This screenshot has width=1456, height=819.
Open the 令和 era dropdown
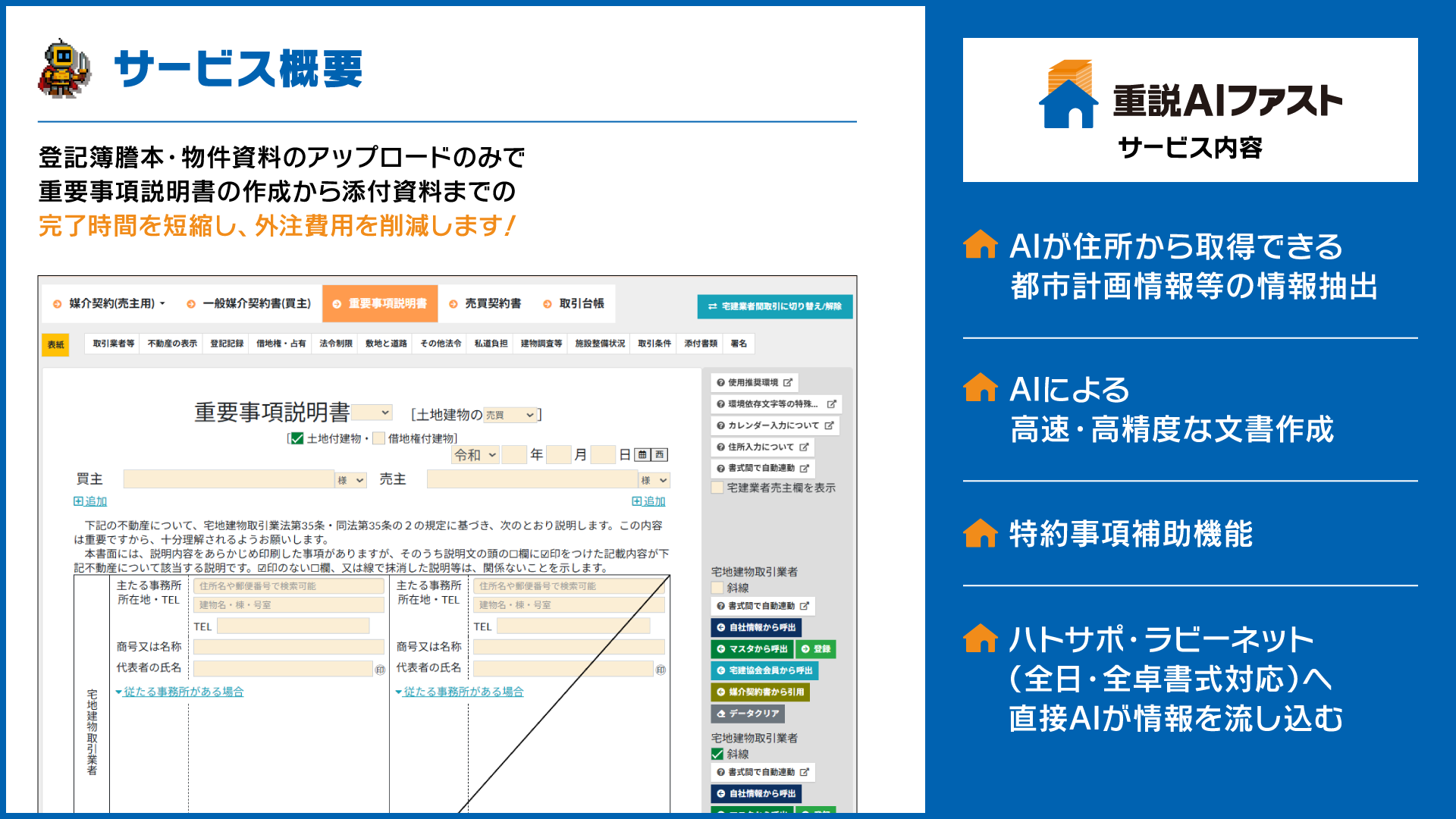tap(475, 455)
